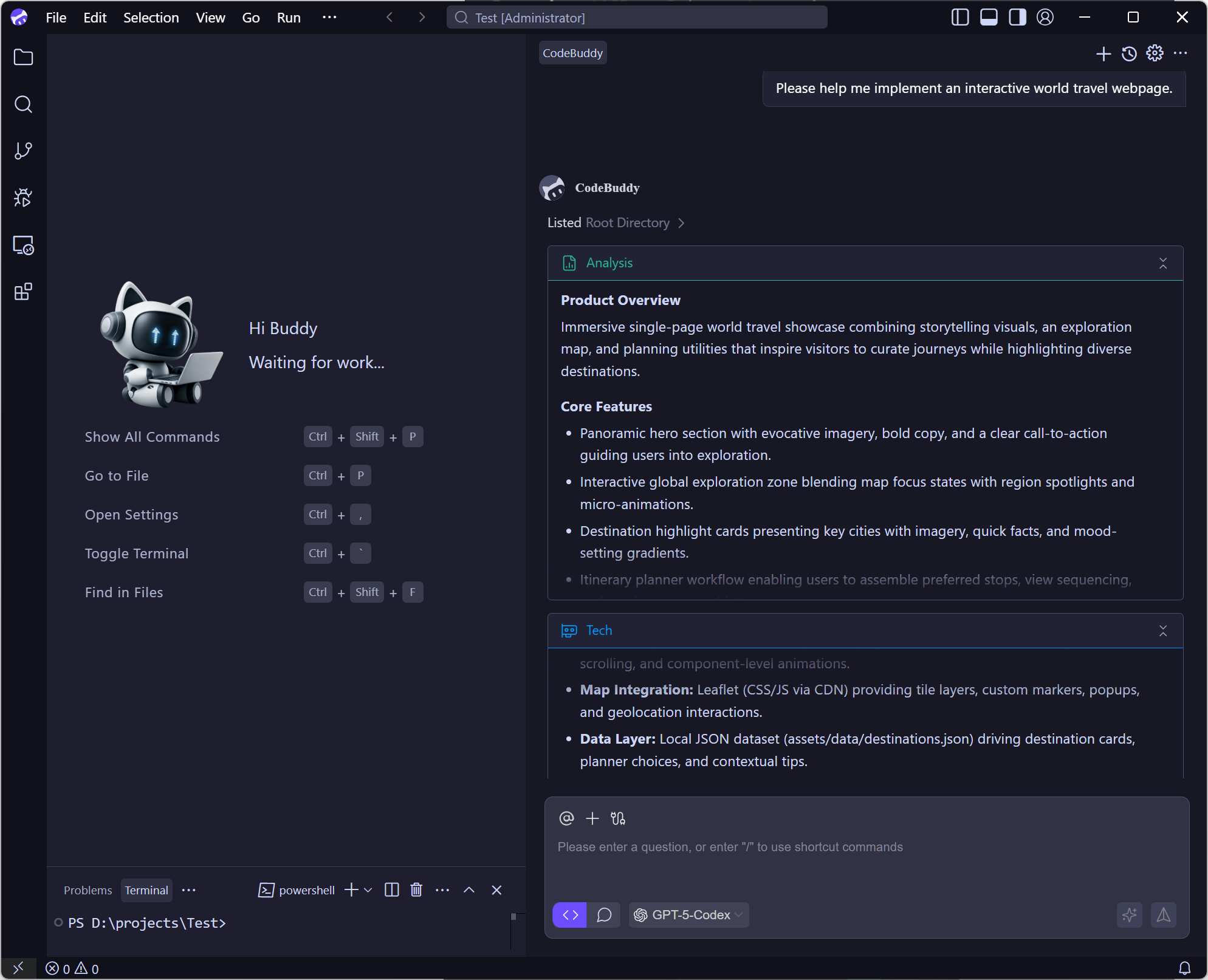This screenshot has height=980, width=1208.
Task: Toggle the bottom panel layout button
Action: (x=989, y=18)
